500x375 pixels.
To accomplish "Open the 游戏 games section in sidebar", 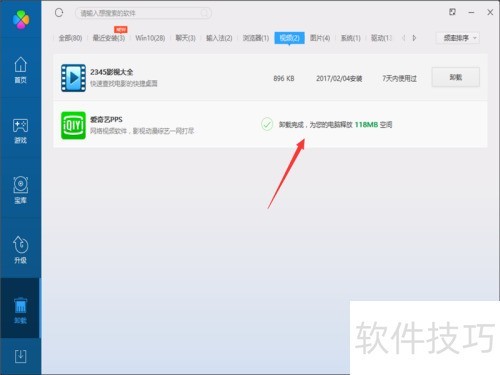I will [20, 131].
